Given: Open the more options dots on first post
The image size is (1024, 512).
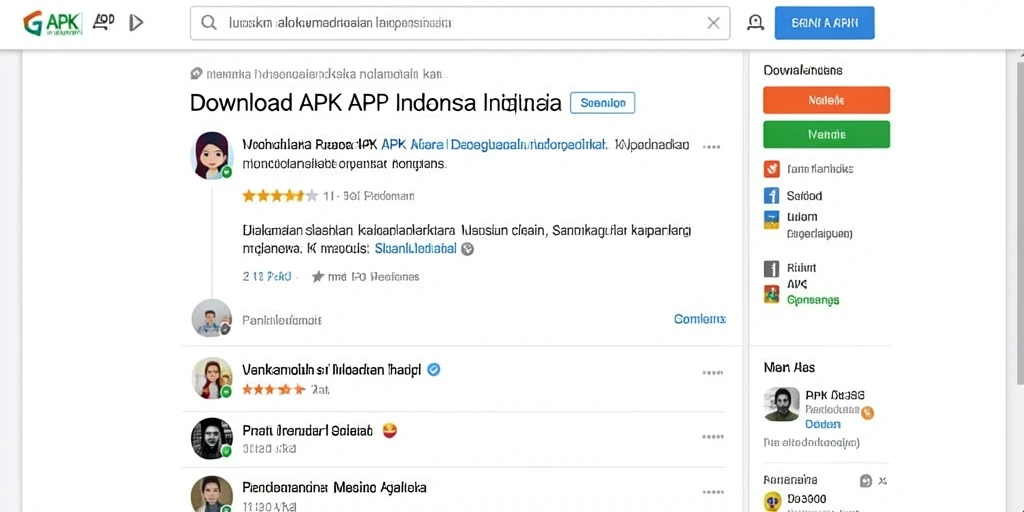Looking at the screenshot, I should tap(711, 147).
